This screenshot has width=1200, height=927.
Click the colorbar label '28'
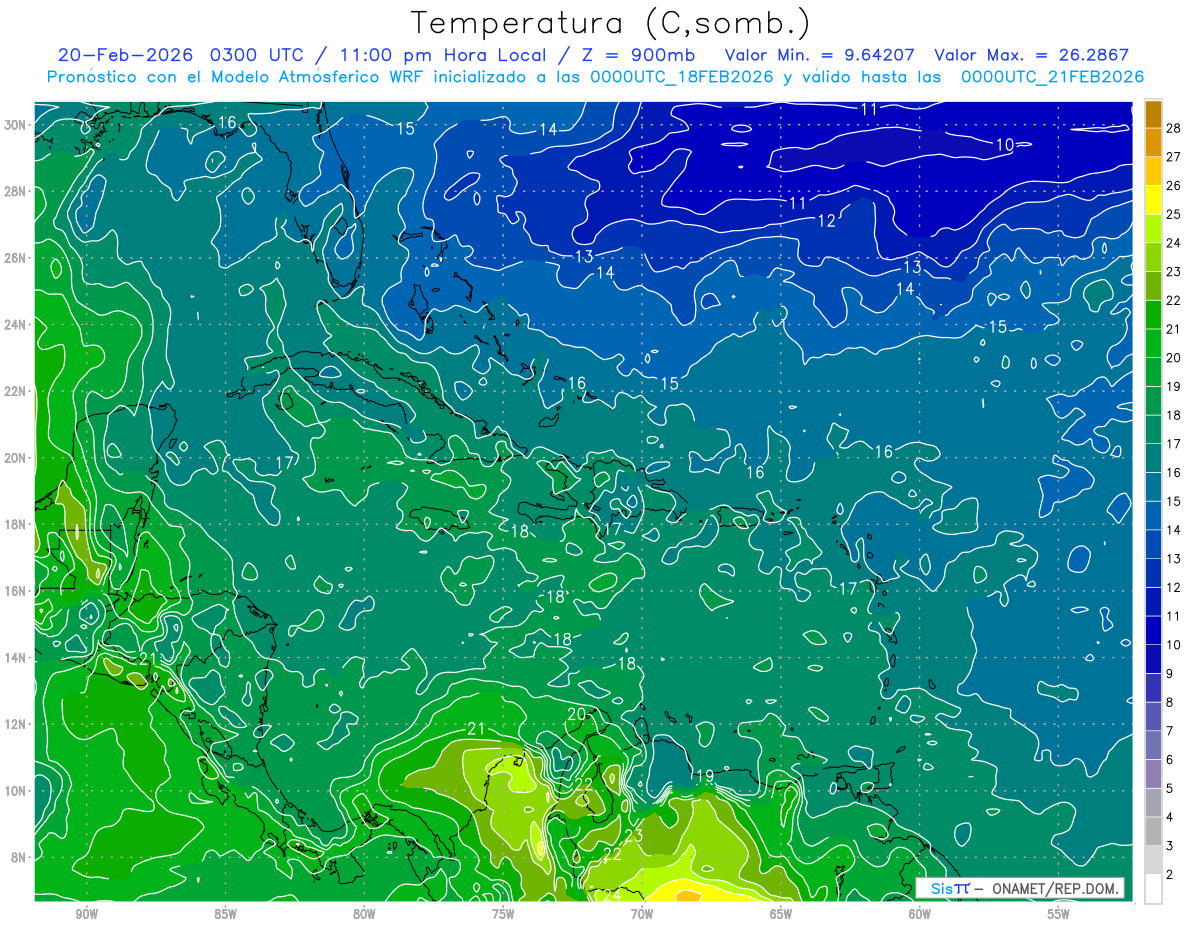(1175, 129)
